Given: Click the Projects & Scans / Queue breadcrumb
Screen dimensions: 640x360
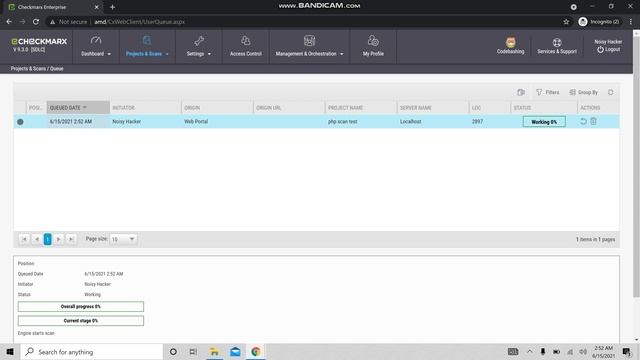Looking at the screenshot, I should 37,69.
